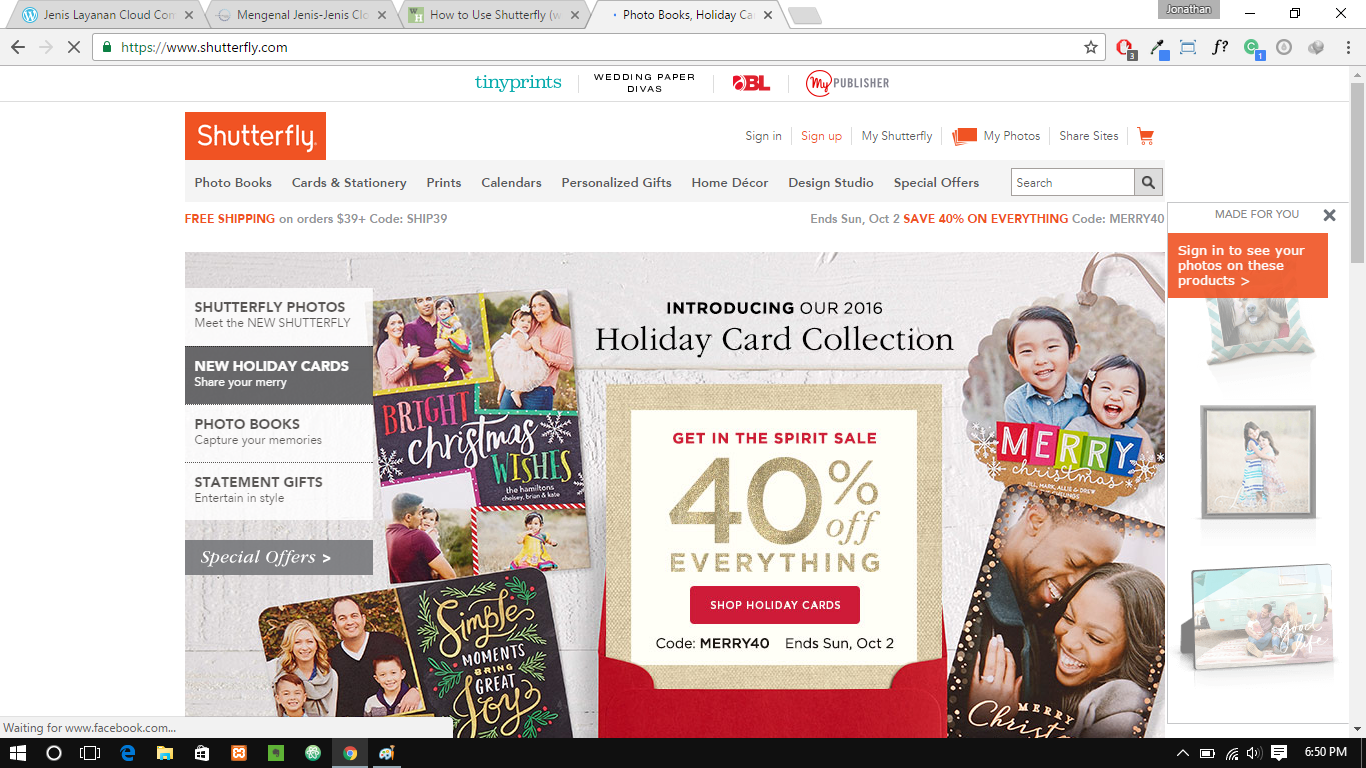Click the shopping cart icon
Image resolution: width=1366 pixels, height=768 pixels.
(1145, 136)
